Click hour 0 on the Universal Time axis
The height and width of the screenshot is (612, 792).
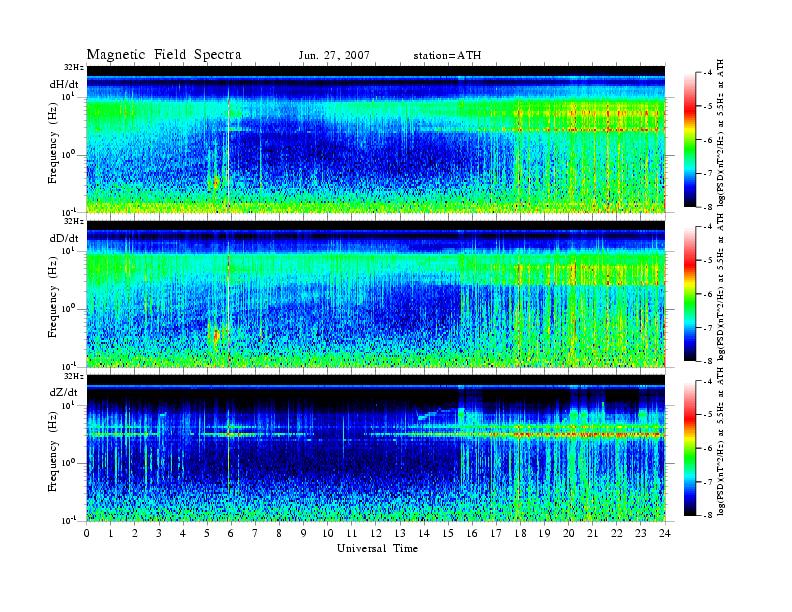[87, 533]
